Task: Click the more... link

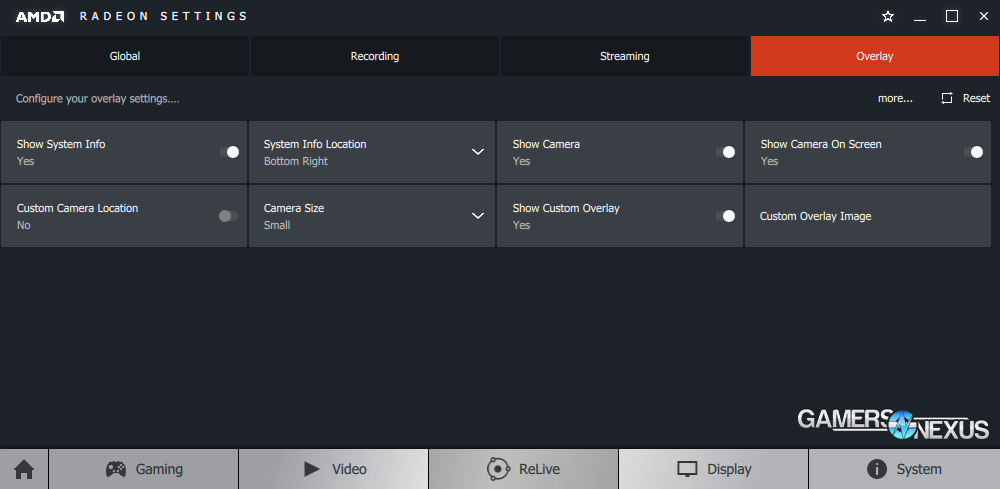Action: [x=895, y=98]
